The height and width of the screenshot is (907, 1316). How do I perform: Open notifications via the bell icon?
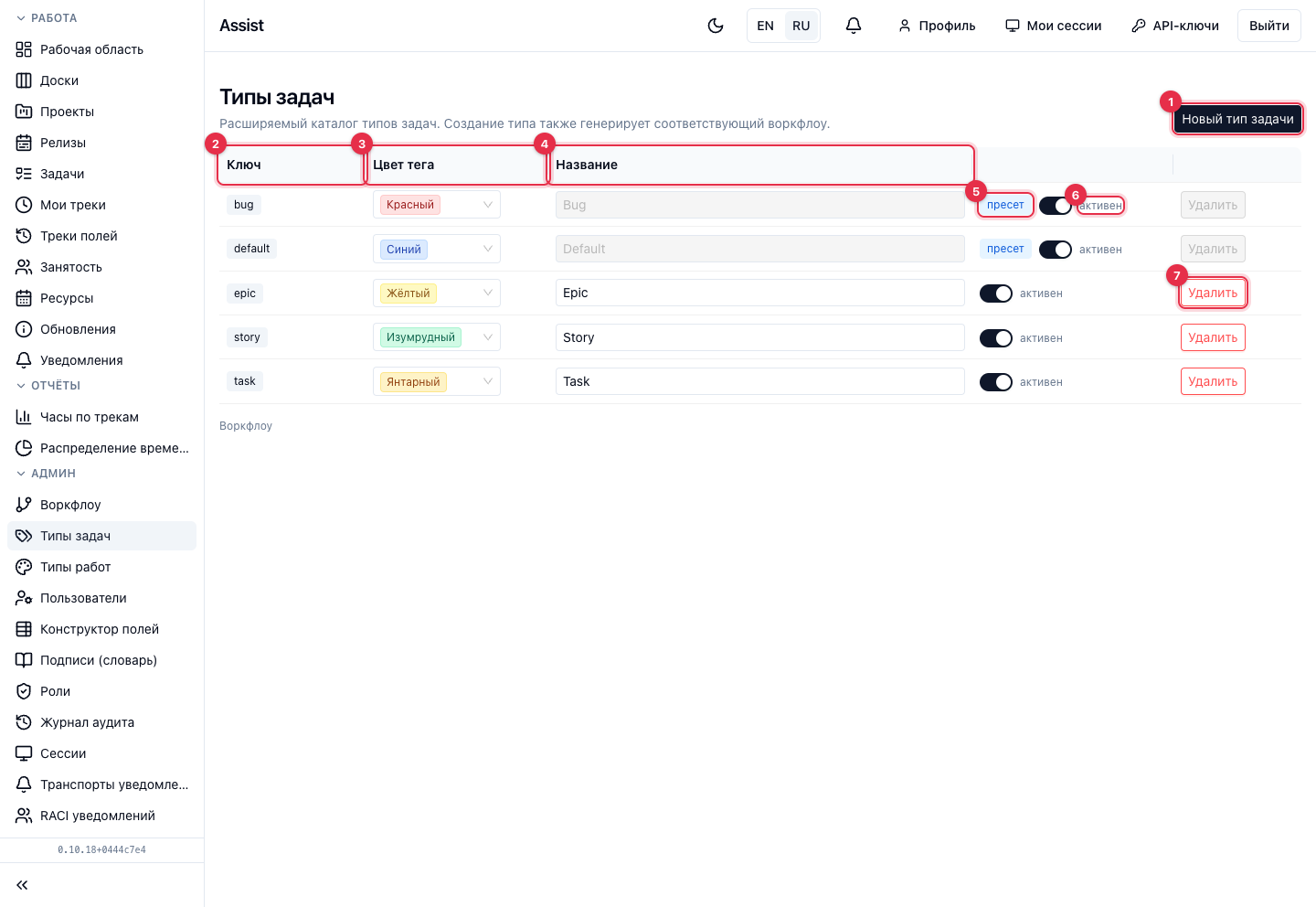854,26
